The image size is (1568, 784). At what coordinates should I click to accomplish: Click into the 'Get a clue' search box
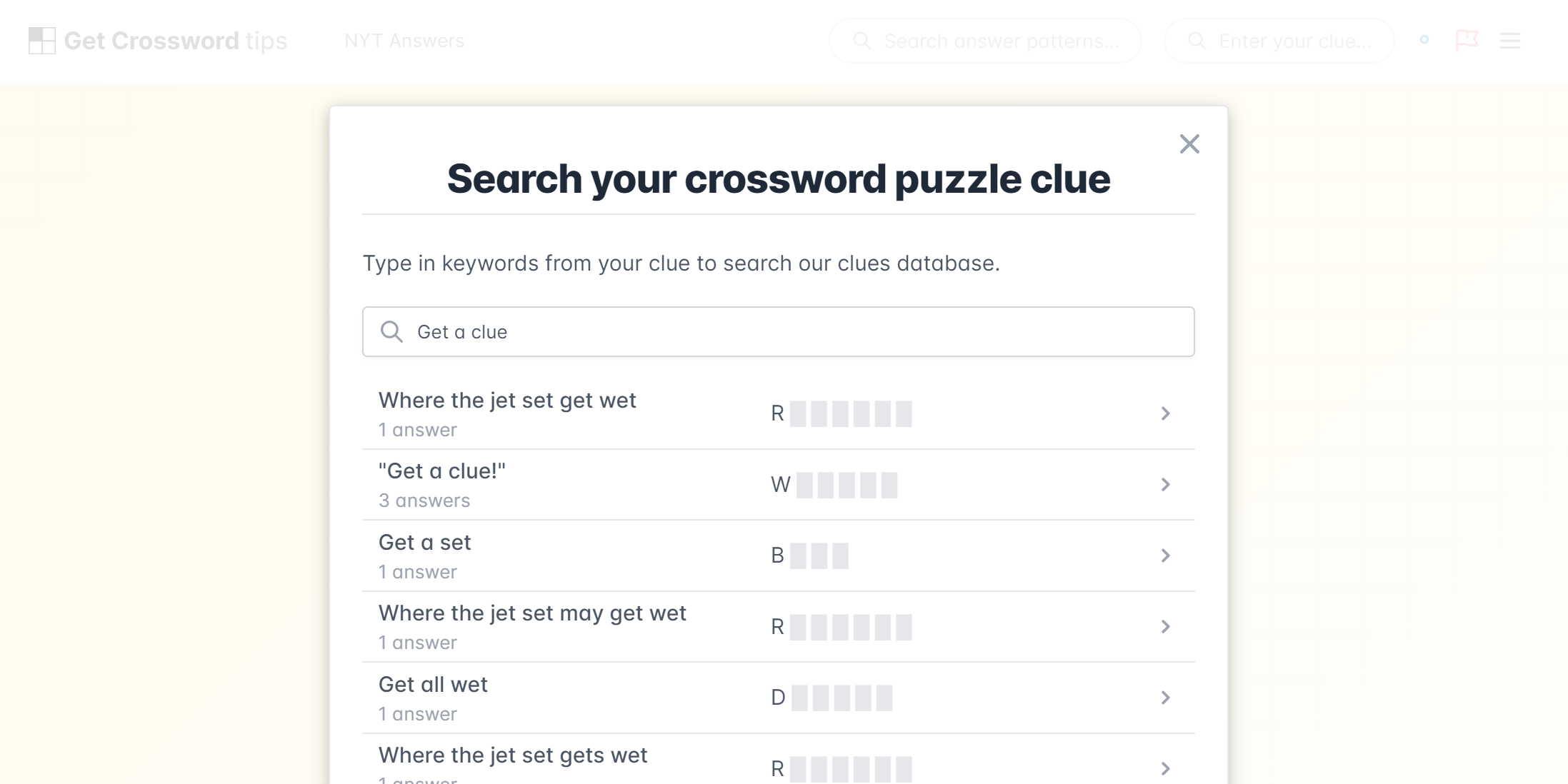[x=778, y=332]
